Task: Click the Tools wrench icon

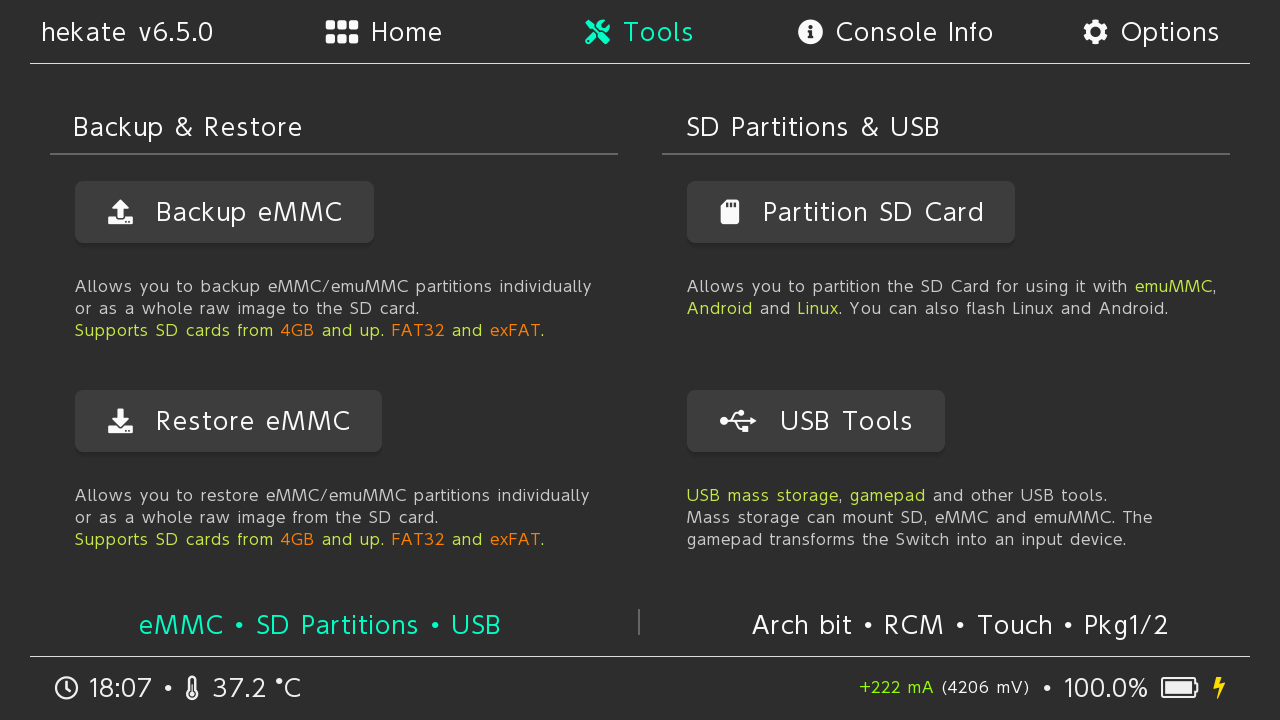Action: point(597,32)
